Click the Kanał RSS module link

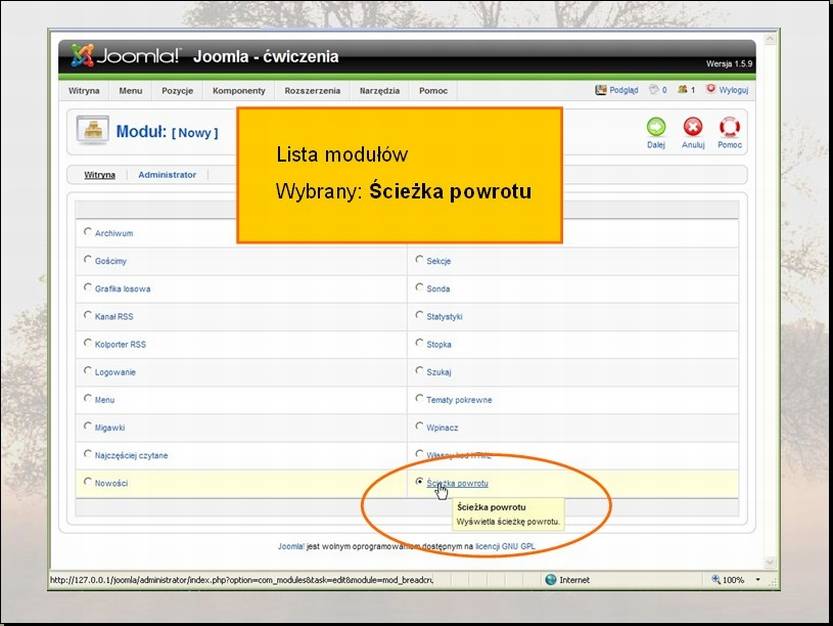[x=114, y=316]
